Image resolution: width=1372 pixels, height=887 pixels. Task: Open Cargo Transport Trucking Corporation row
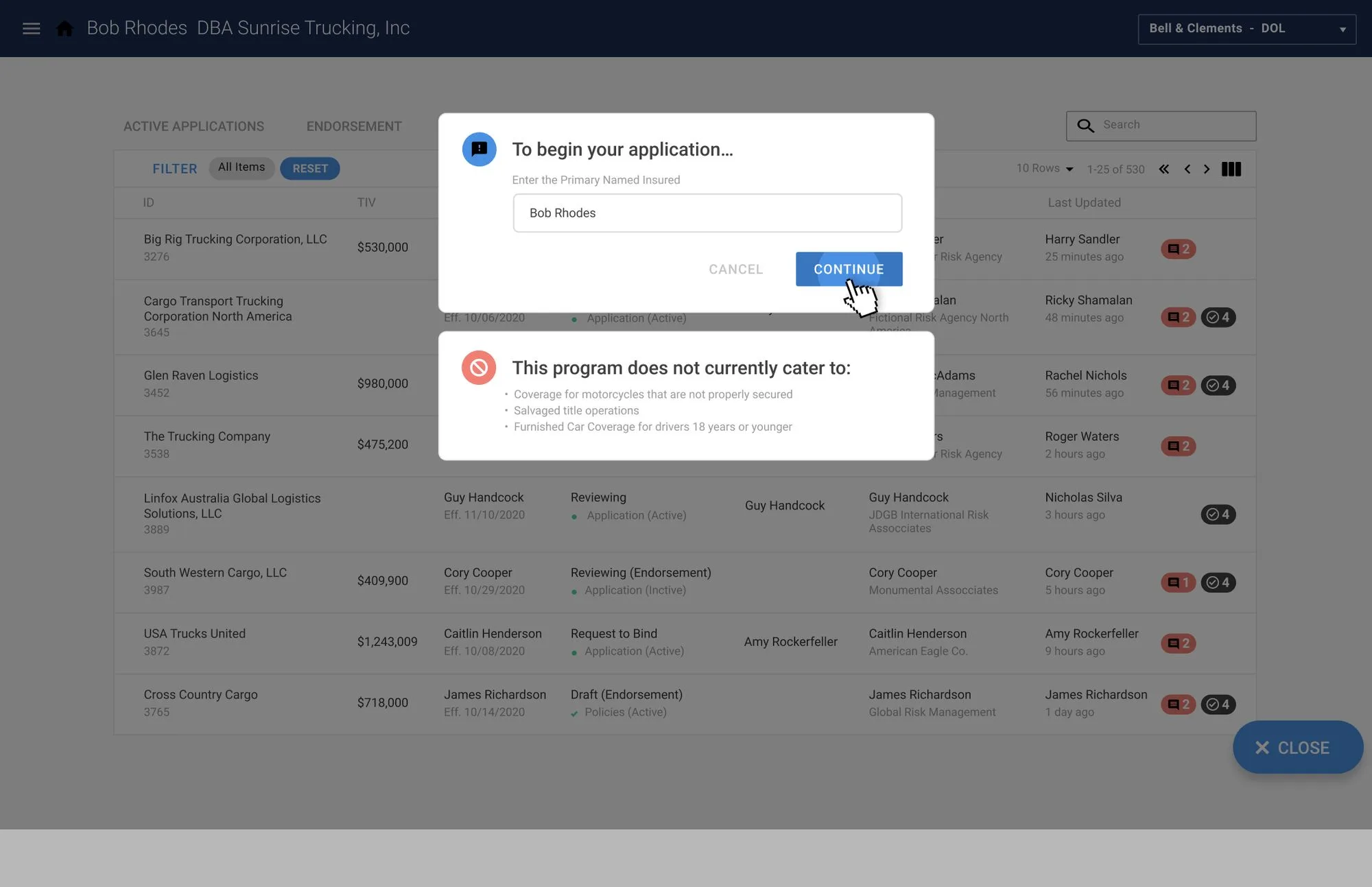coord(685,317)
